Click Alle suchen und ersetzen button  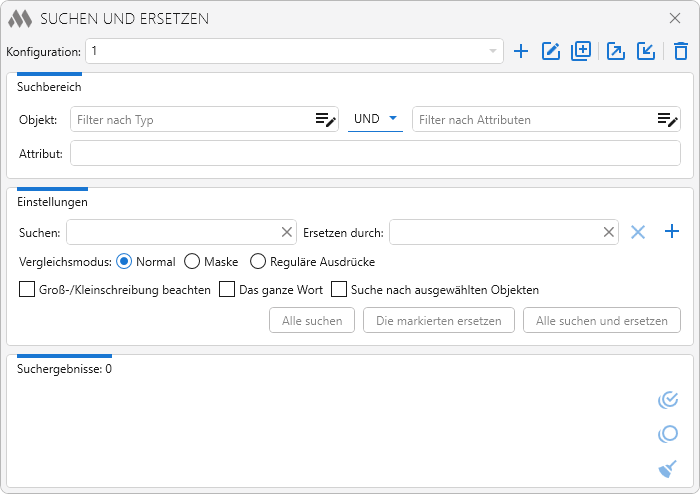[601, 321]
